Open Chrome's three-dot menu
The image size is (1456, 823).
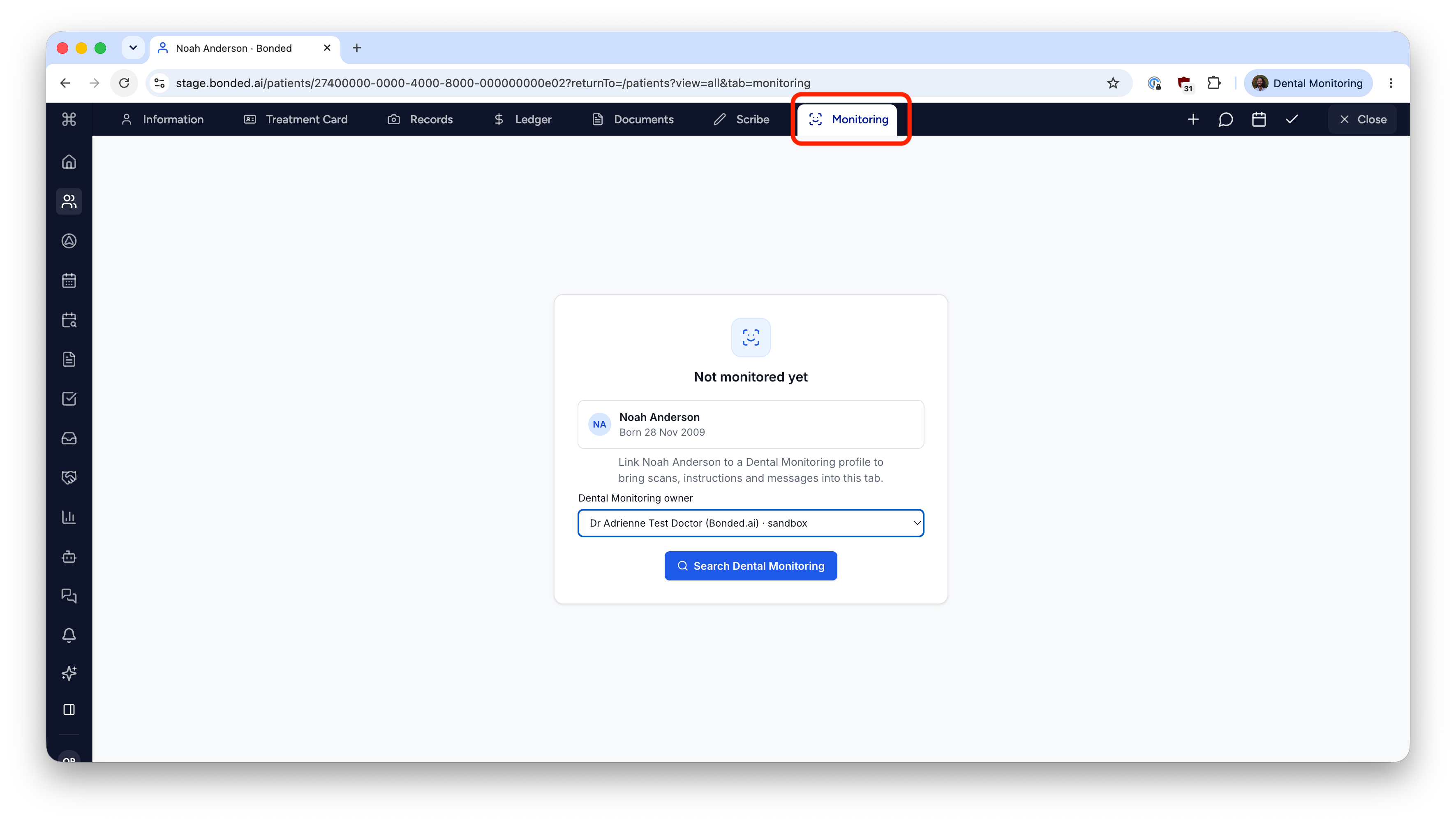pyautogui.click(x=1391, y=83)
